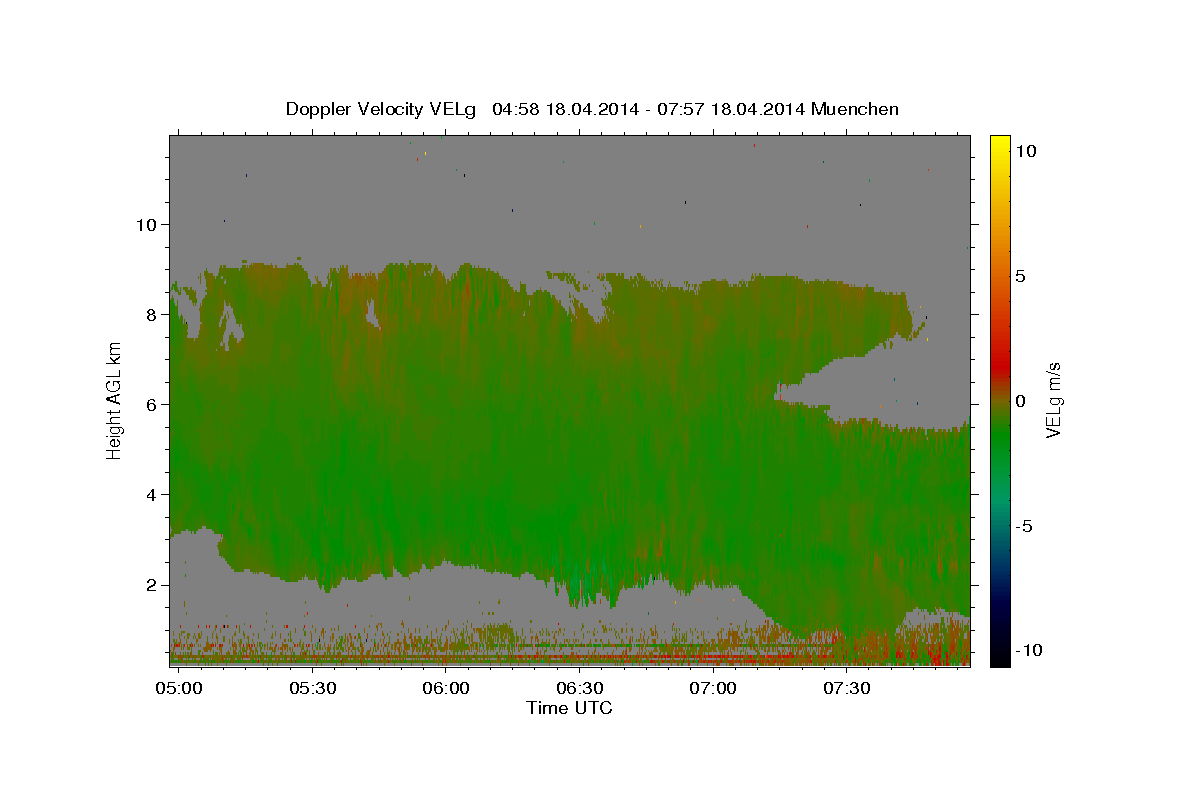Image resolution: width=1200 pixels, height=800 pixels.
Task: Click the "Height AGL km" axis label
Action: click(114, 401)
